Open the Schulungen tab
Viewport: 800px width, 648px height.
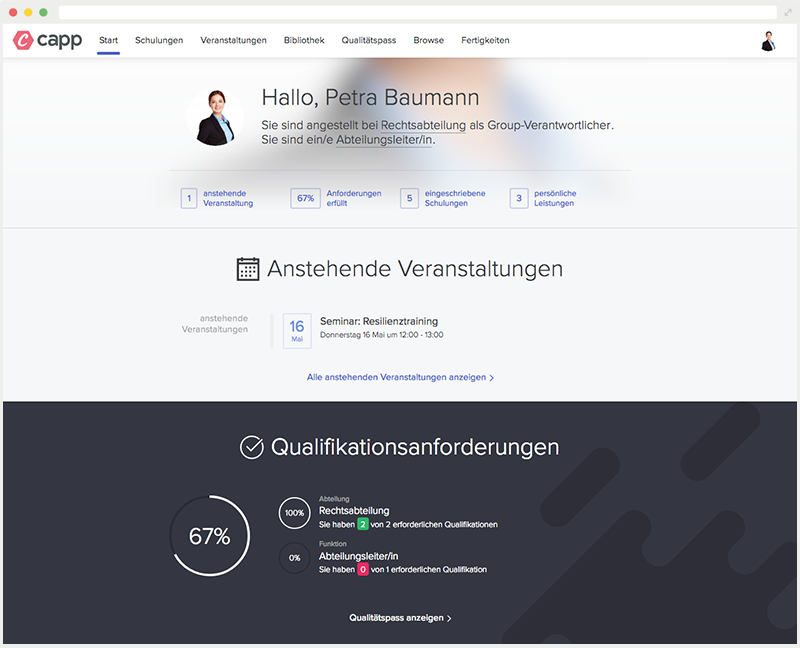click(159, 40)
